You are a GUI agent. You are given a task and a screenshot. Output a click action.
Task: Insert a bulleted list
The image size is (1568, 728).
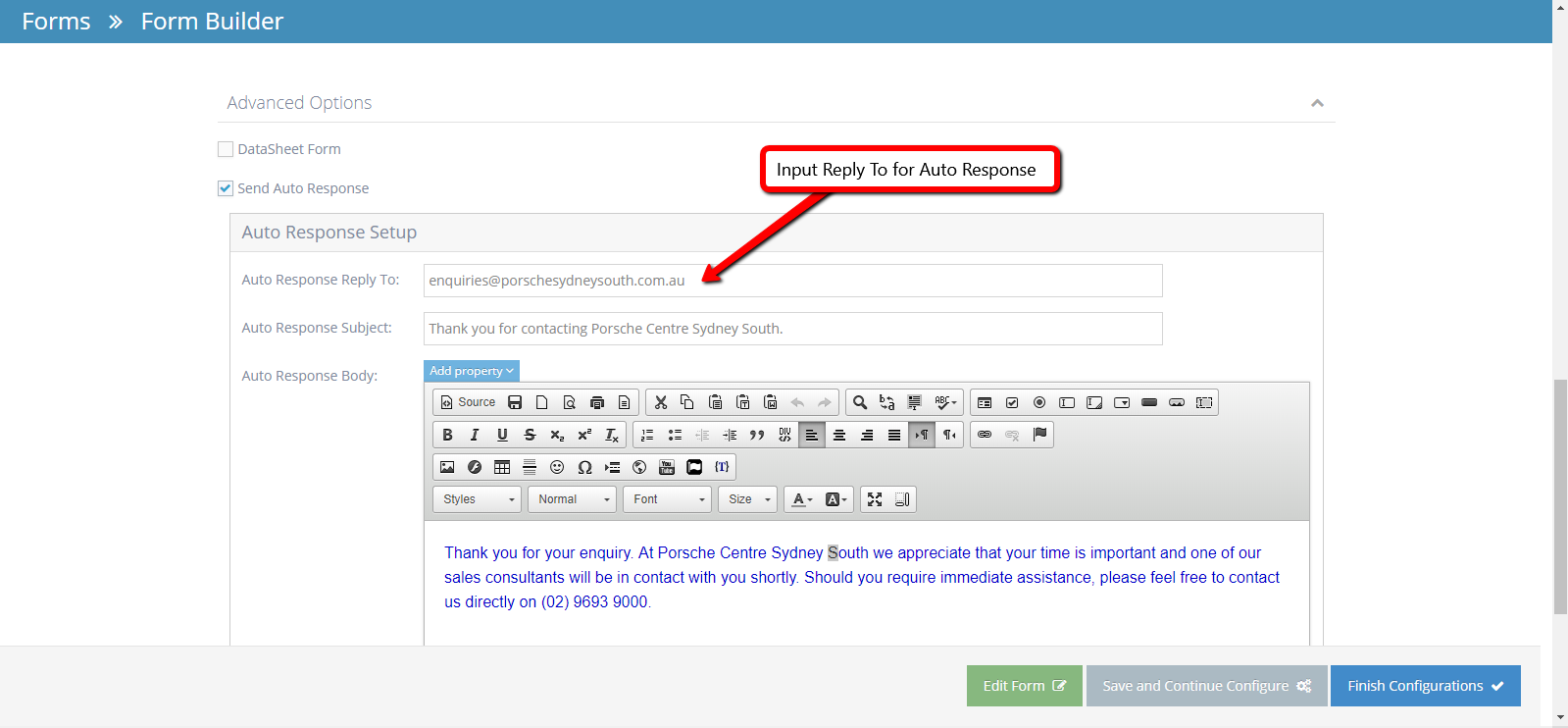point(675,435)
